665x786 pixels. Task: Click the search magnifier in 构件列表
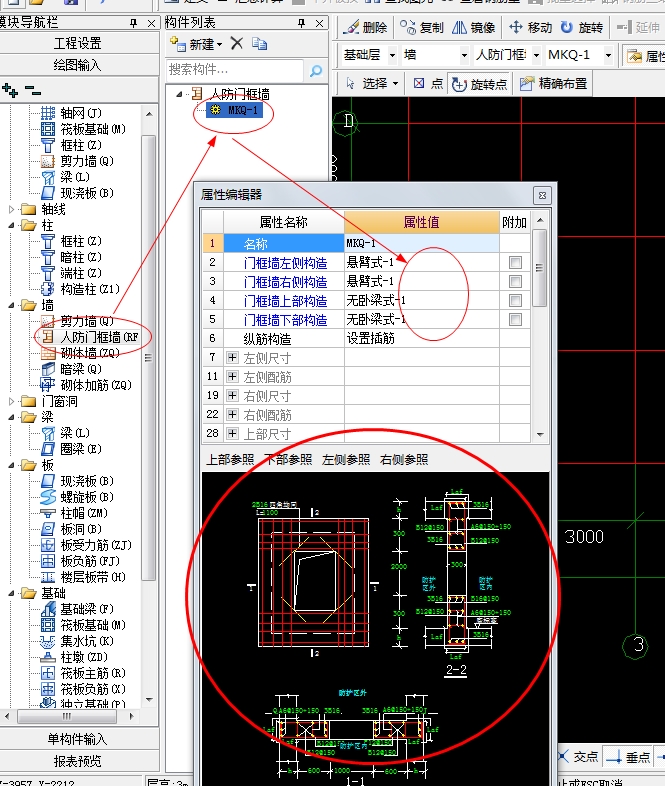coord(316,70)
